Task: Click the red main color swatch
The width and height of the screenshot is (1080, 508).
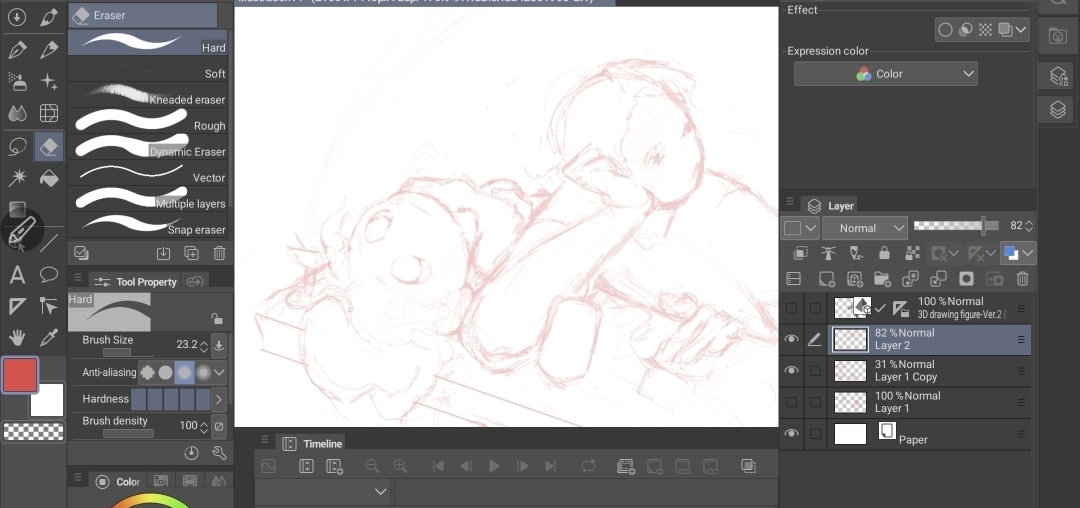Action: pyautogui.click(x=20, y=375)
